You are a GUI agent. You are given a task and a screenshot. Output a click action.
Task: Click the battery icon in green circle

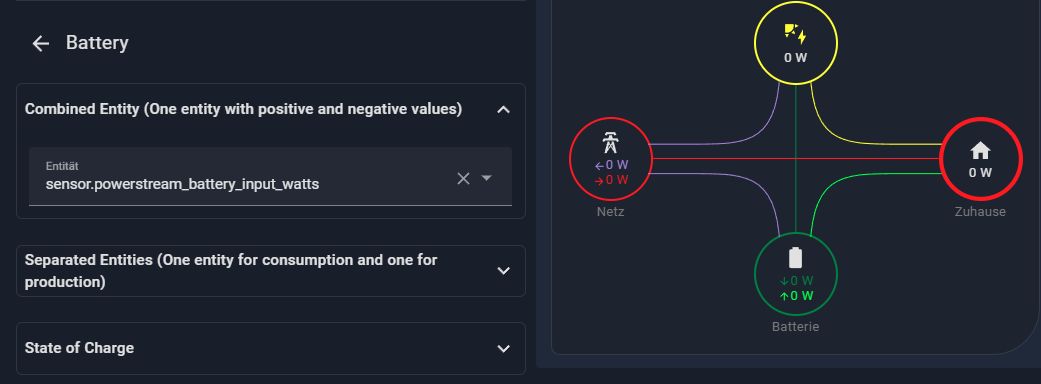pyautogui.click(x=795, y=258)
